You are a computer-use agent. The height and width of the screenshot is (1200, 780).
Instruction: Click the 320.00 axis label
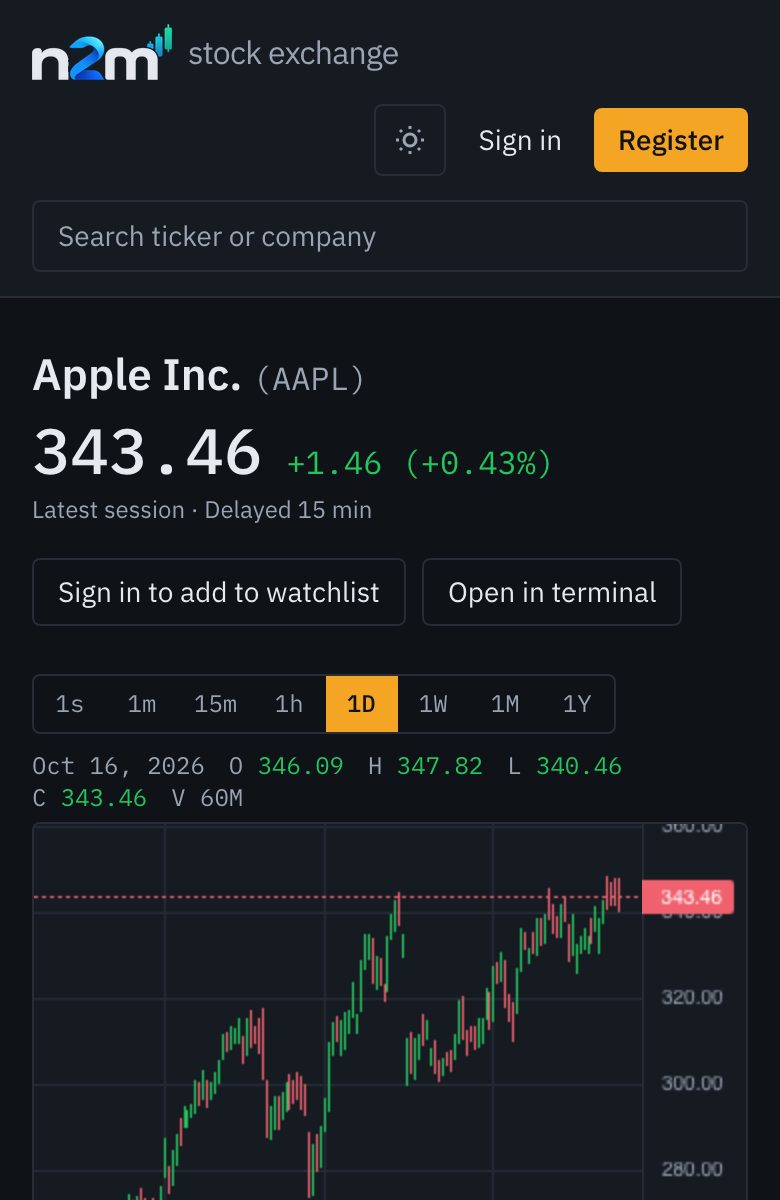pos(692,997)
